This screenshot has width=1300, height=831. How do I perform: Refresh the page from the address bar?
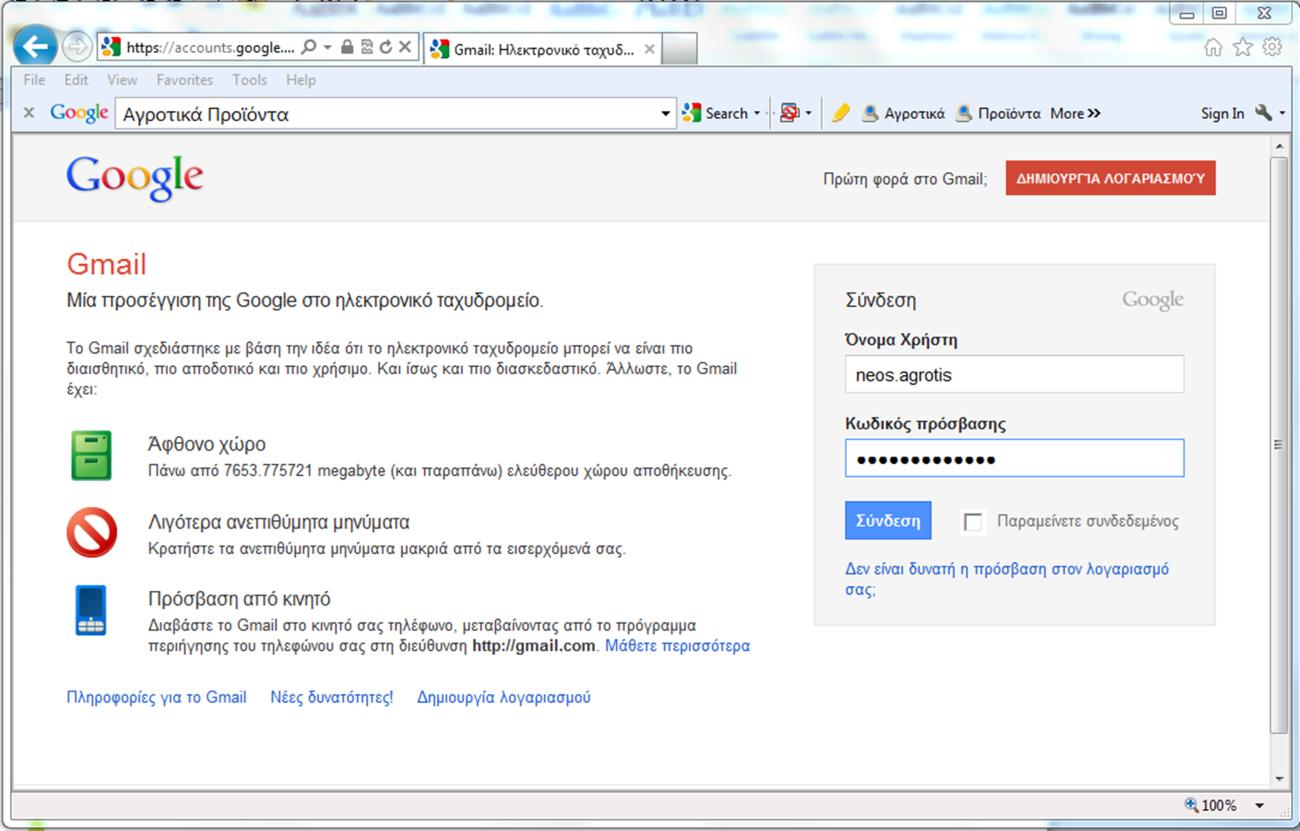pos(385,47)
